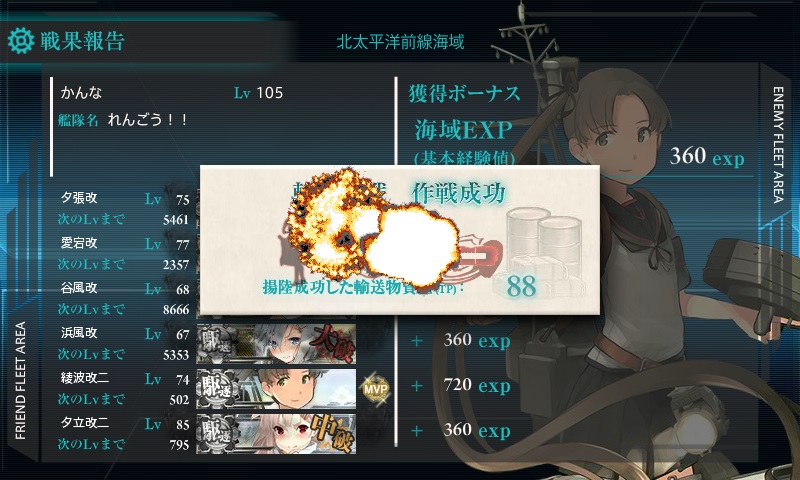Click the 作戦成功 operation success text
This screenshot has height=480, width=800.
458,193
